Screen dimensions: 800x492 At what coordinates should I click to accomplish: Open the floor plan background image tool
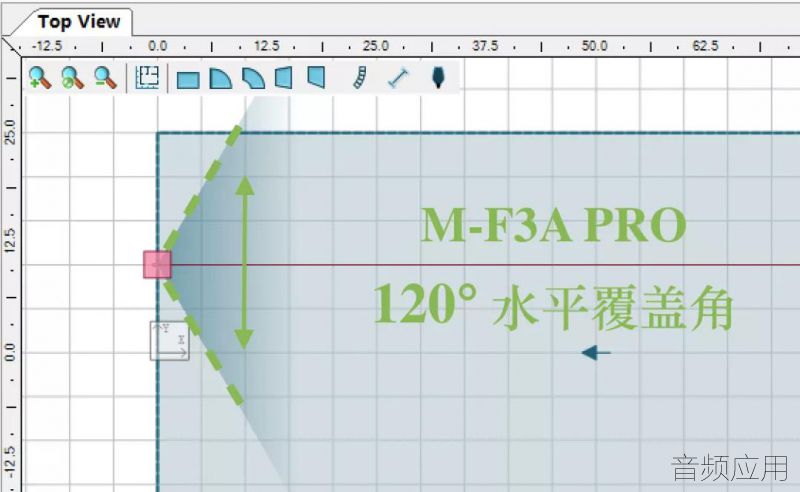coord(147,78)
